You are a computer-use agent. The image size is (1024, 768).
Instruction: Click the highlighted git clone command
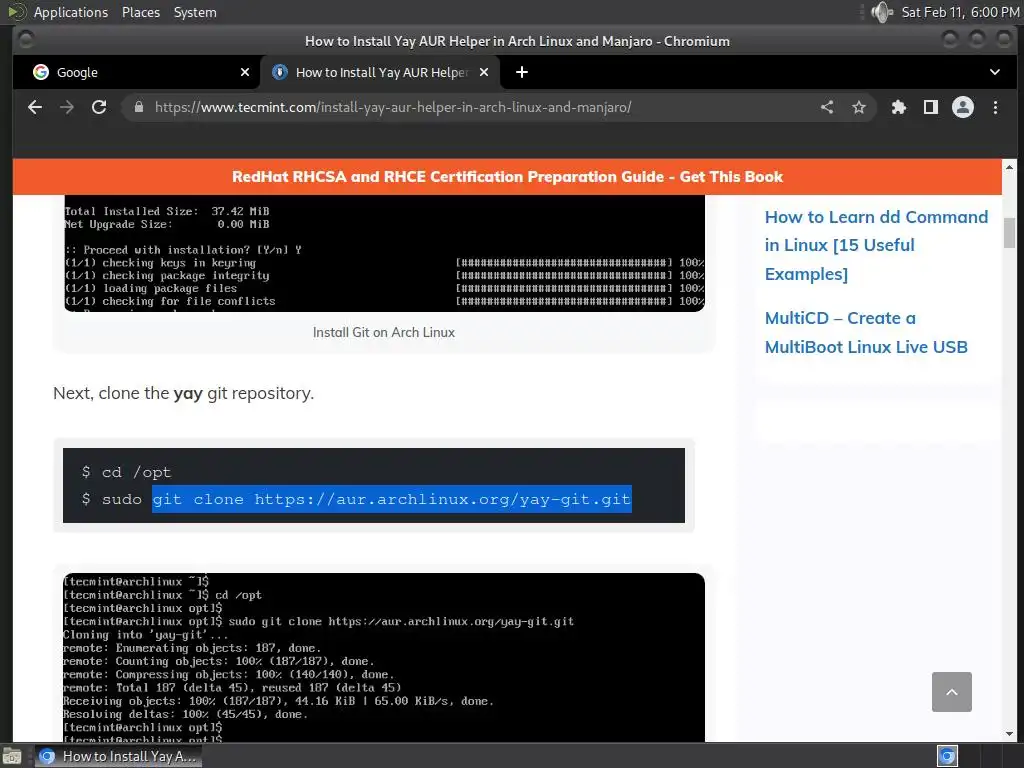[392, 499]
